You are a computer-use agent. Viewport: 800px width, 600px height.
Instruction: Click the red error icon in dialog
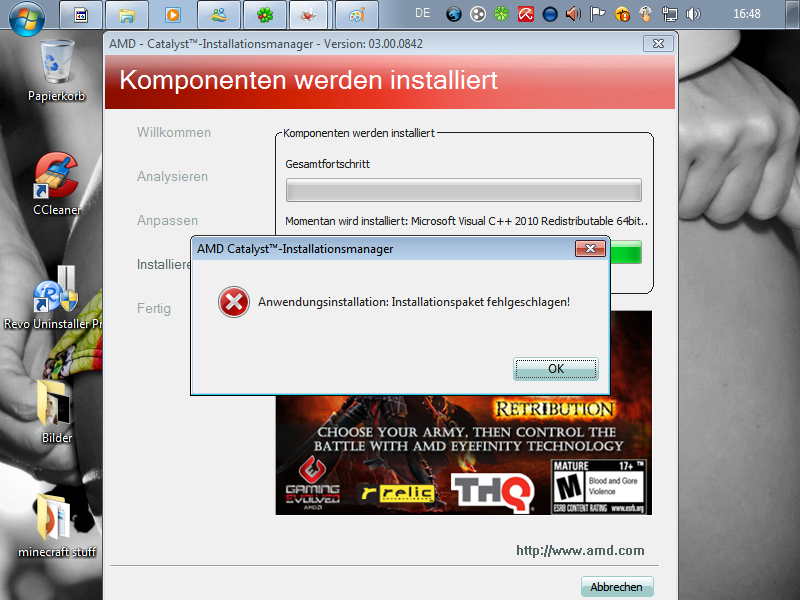pos(234,302)
